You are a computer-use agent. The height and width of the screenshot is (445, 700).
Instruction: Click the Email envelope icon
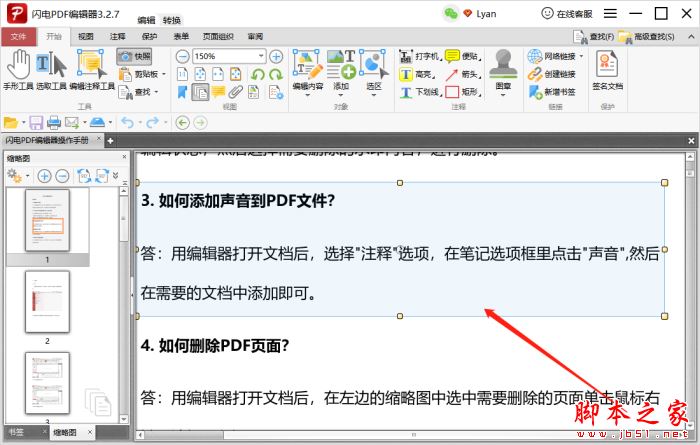click(72, 122)
